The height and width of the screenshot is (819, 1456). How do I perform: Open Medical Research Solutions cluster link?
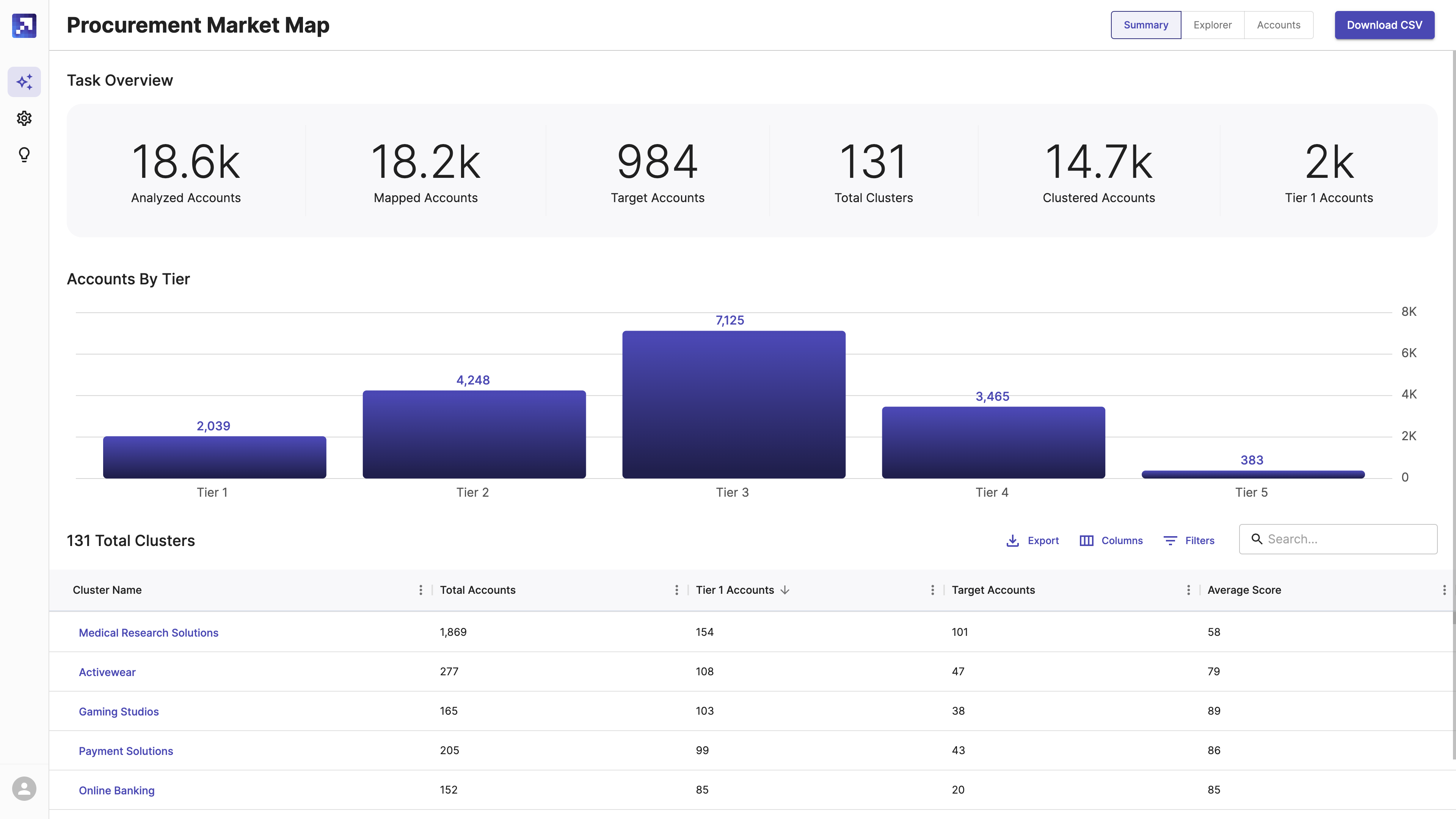(148, 632)
